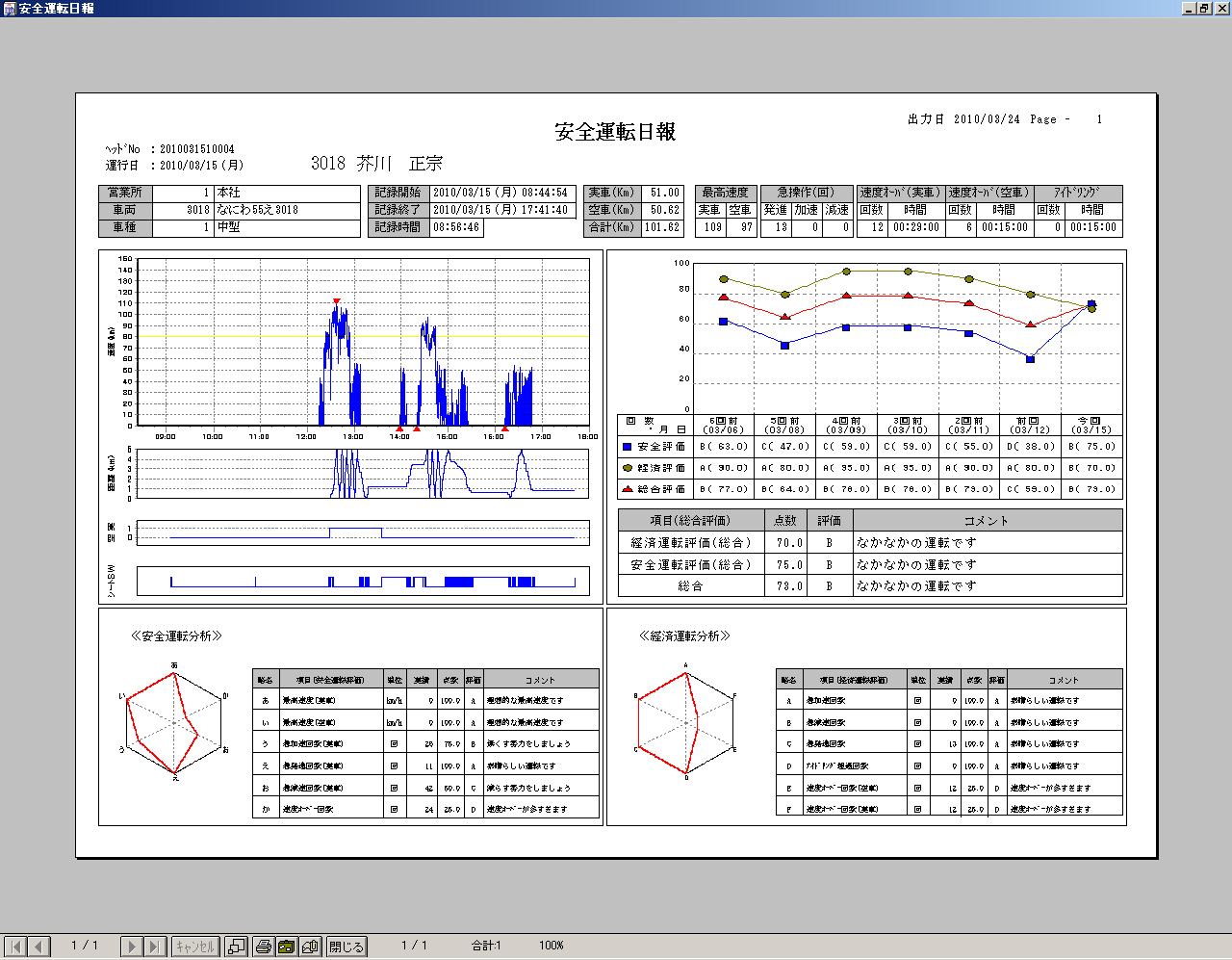Click the 安全評価 blue square legend
Screen dimensions: 1232x960
click(x=628, y=447)
